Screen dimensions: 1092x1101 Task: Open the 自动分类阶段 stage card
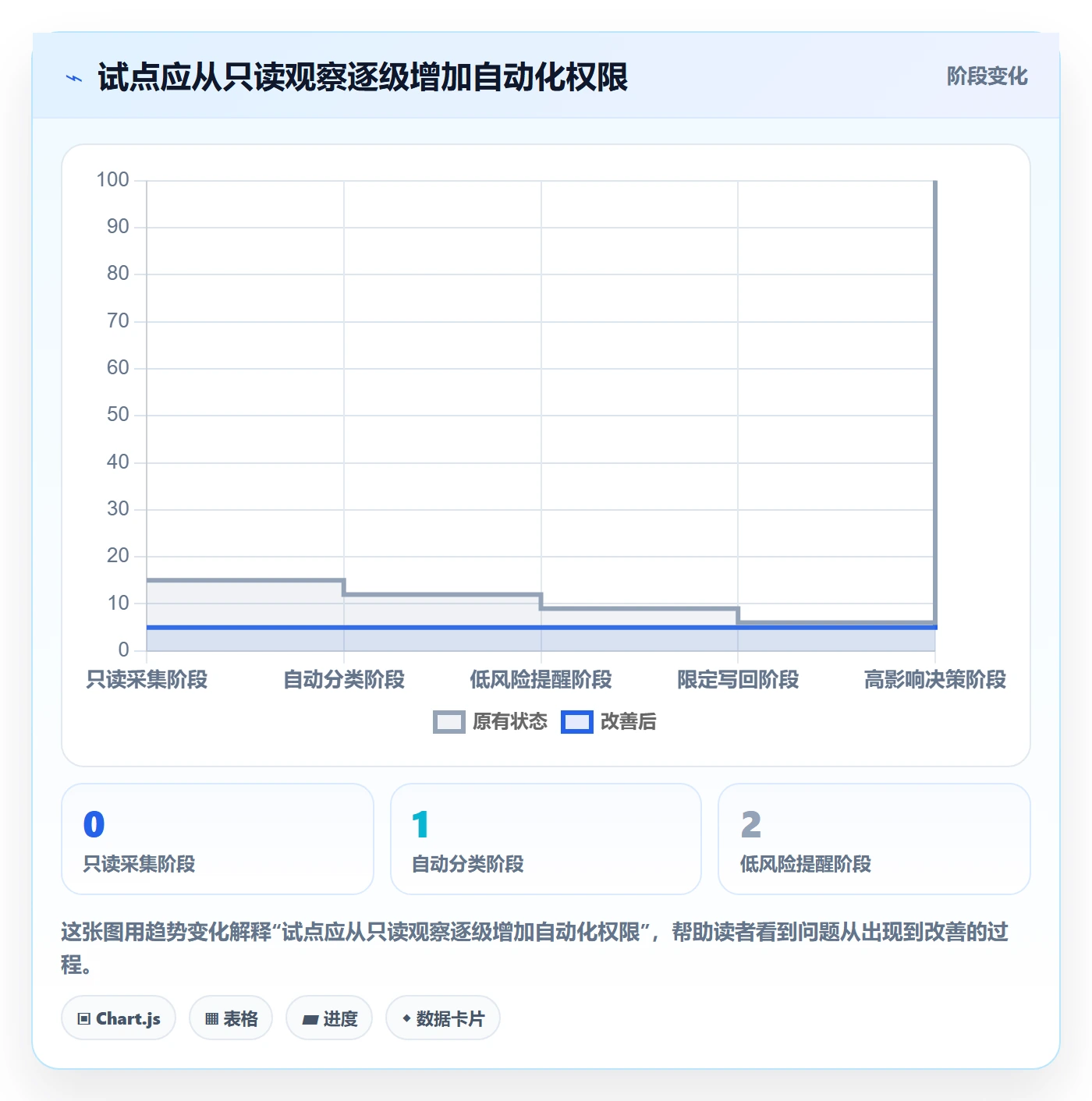pos(546,839)
